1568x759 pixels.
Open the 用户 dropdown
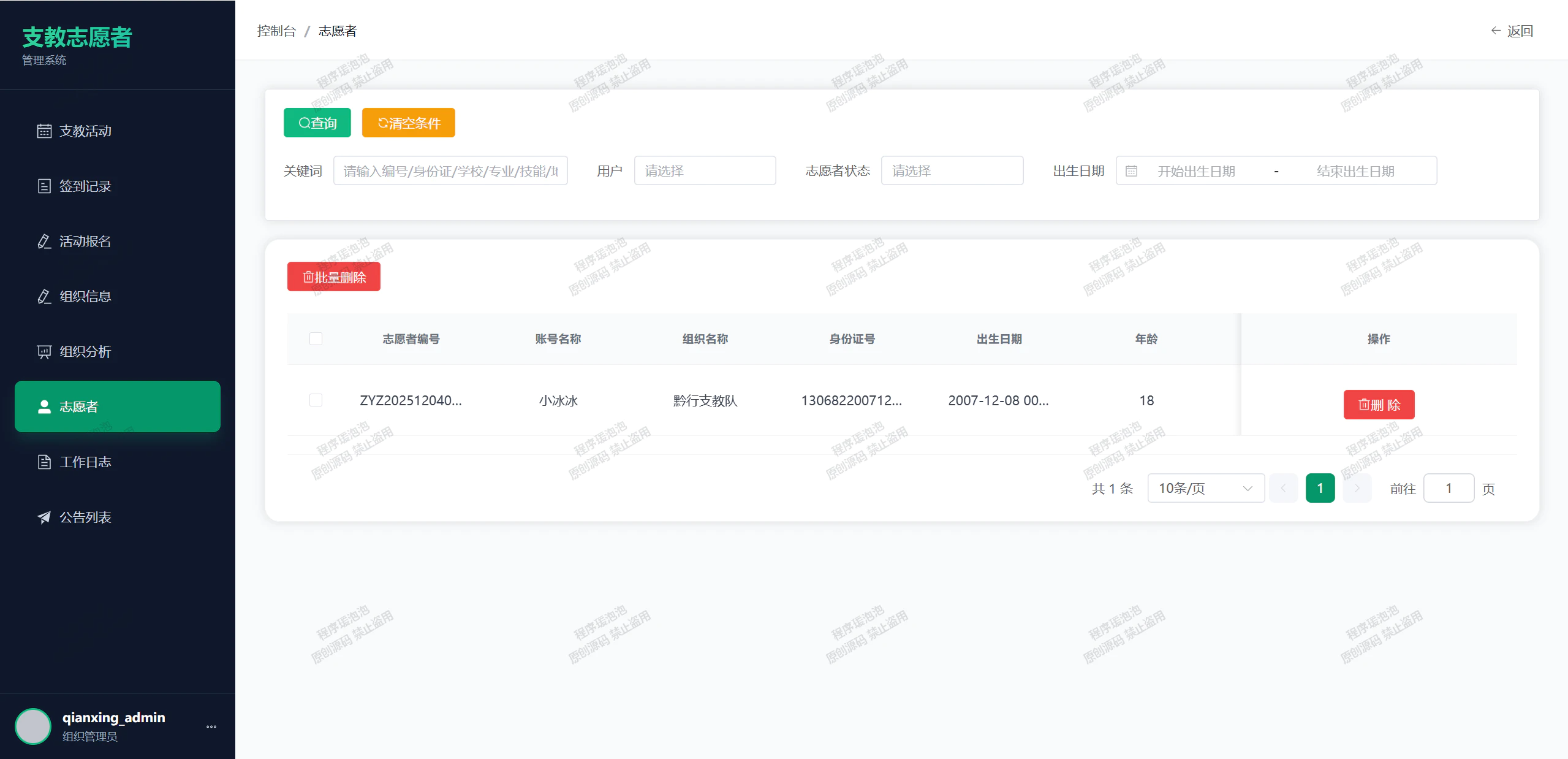pos(705,170)
